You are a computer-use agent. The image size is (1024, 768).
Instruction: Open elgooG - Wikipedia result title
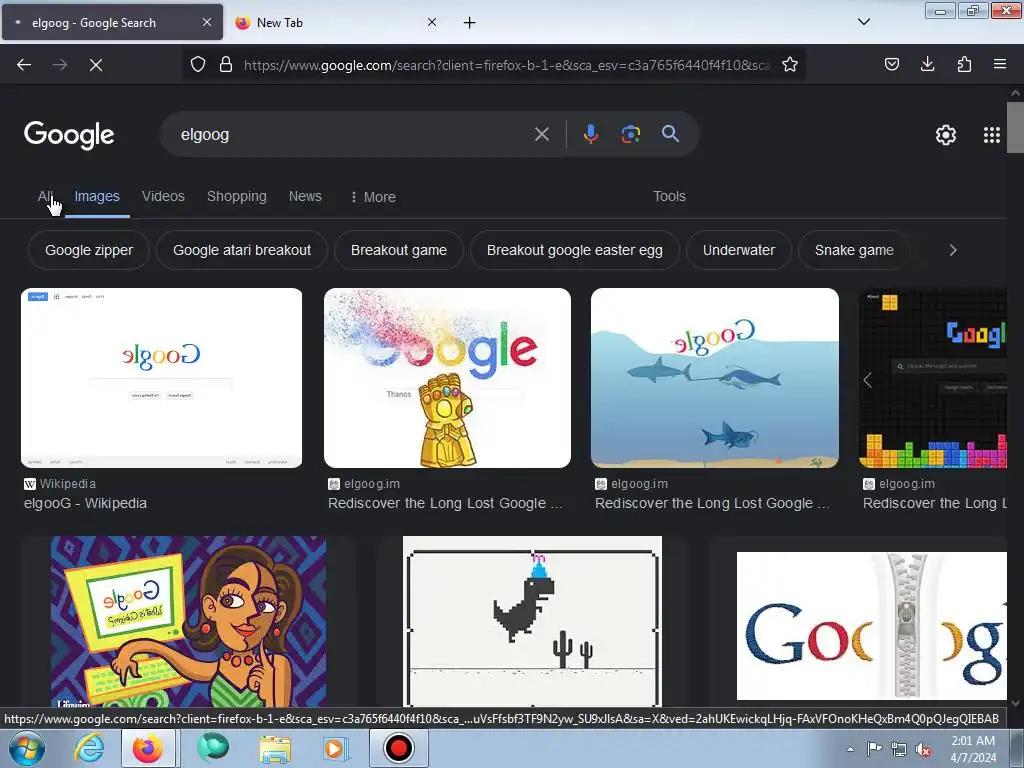[x=86, y=504]
